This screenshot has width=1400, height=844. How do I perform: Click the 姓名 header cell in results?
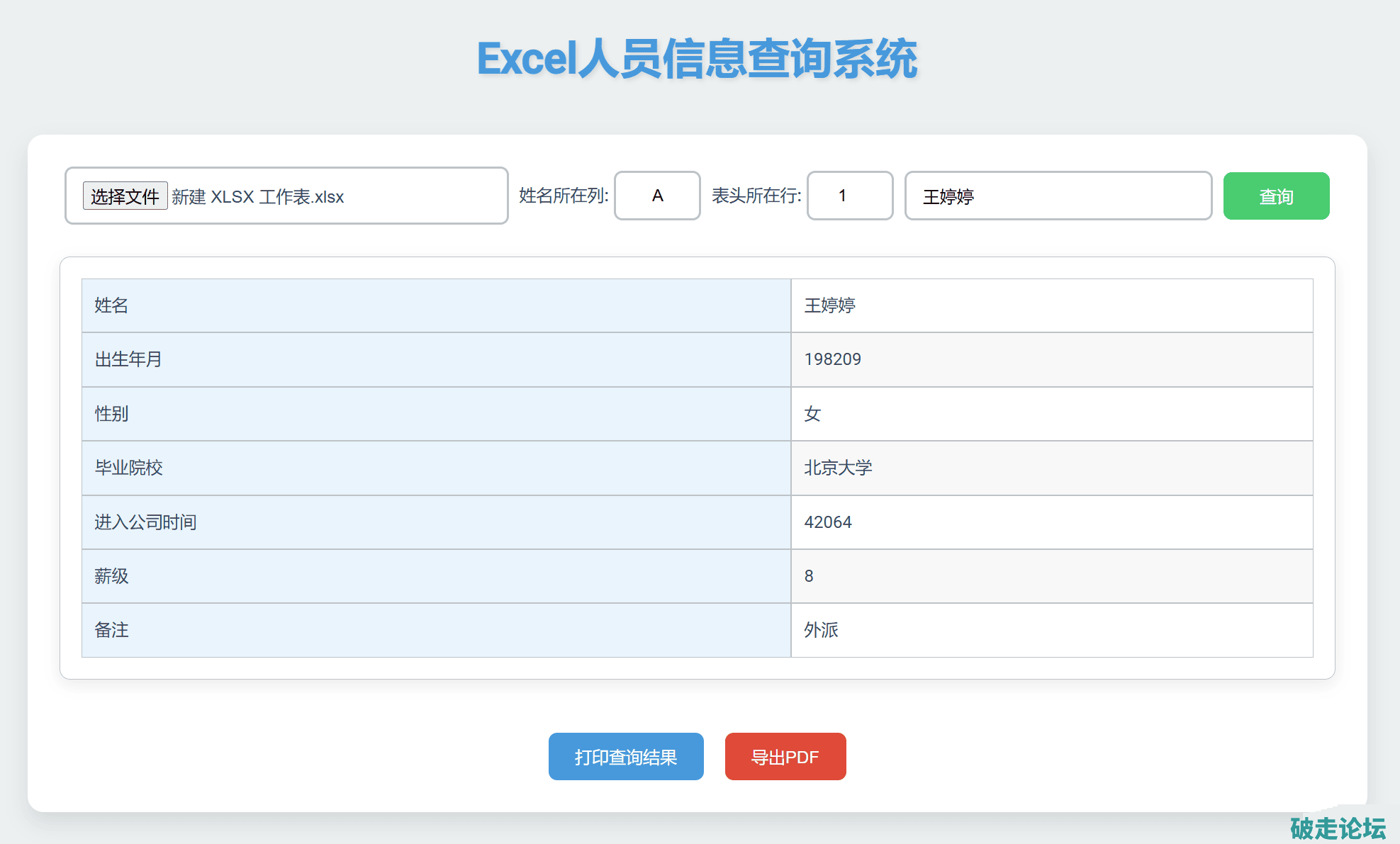coord(111,305)
